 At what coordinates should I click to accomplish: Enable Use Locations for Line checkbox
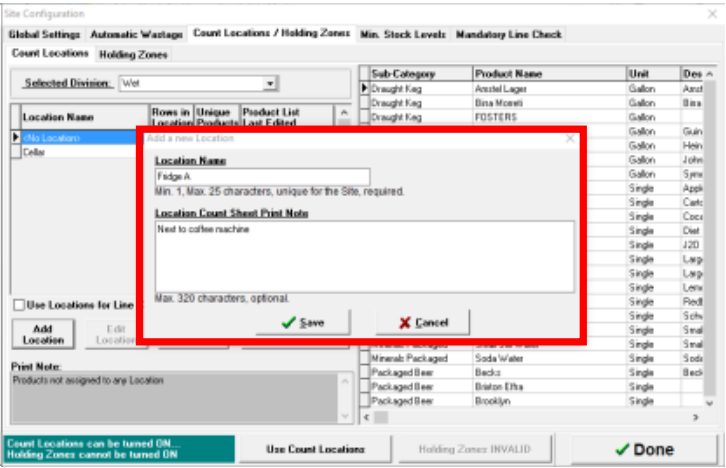click(x=18, y=304)
